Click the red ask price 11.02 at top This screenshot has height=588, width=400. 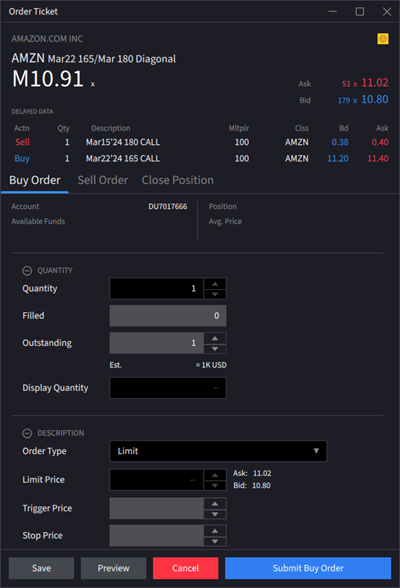(x=375, y=82)
